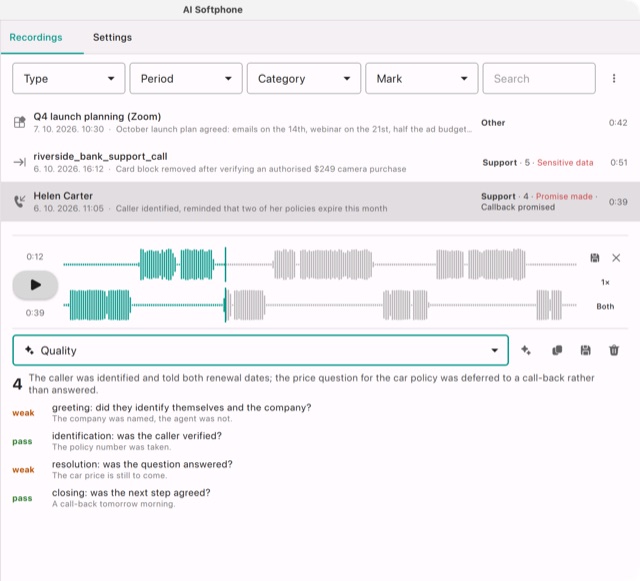Click the Other category label
Image resolution: width=640 pixels, height=581 pixels.
[x=493, y=123]
